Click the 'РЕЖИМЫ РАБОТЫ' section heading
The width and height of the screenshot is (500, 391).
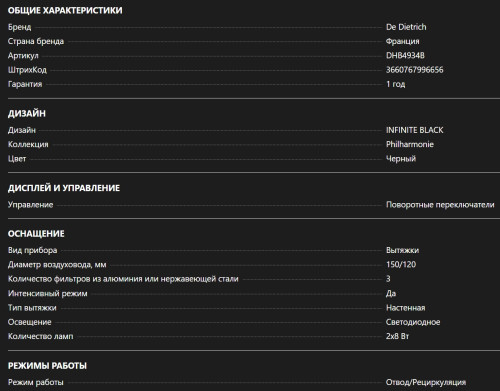47,366
